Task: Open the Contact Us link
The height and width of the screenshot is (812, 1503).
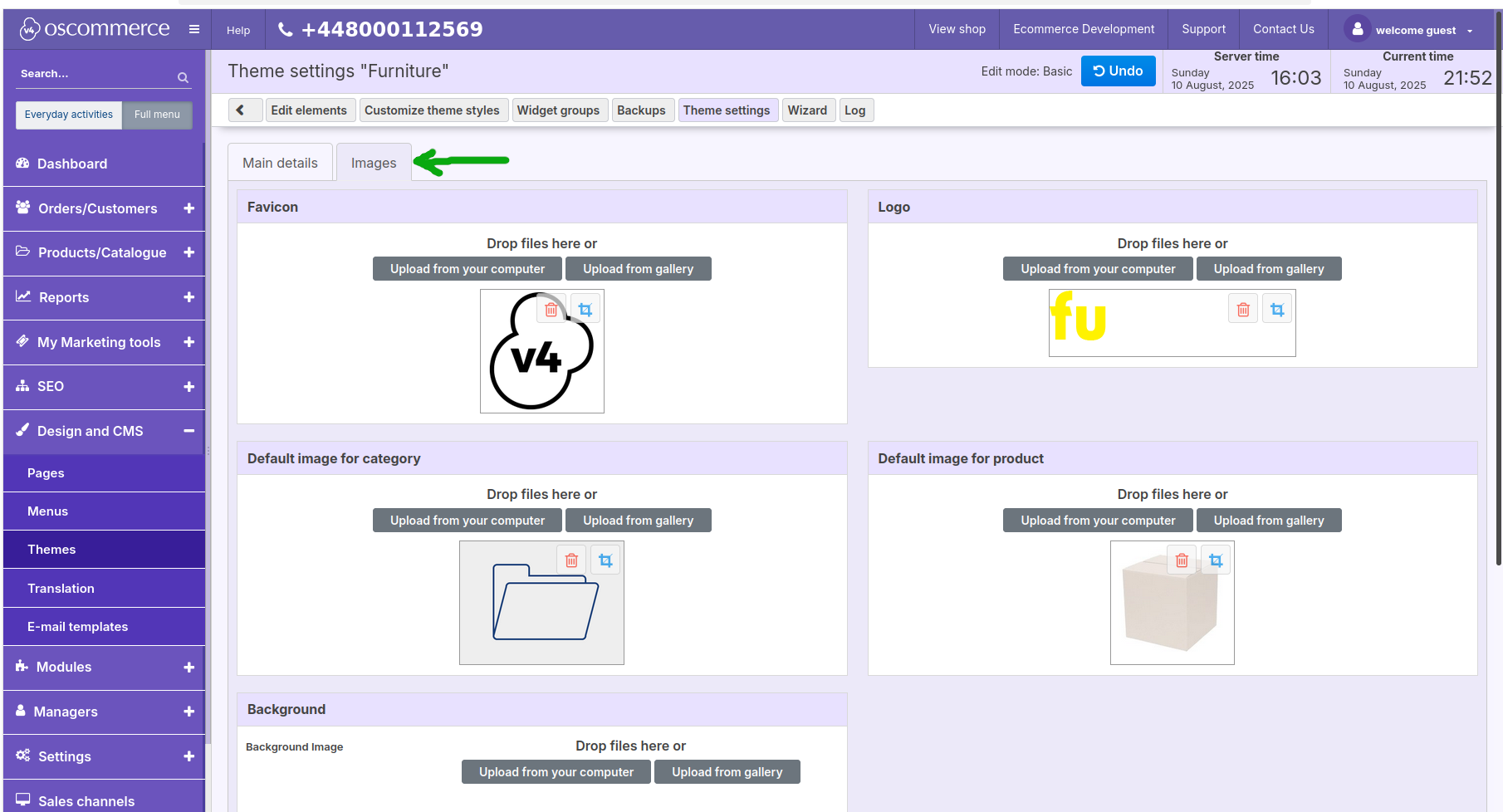Action: [1283, 29]
